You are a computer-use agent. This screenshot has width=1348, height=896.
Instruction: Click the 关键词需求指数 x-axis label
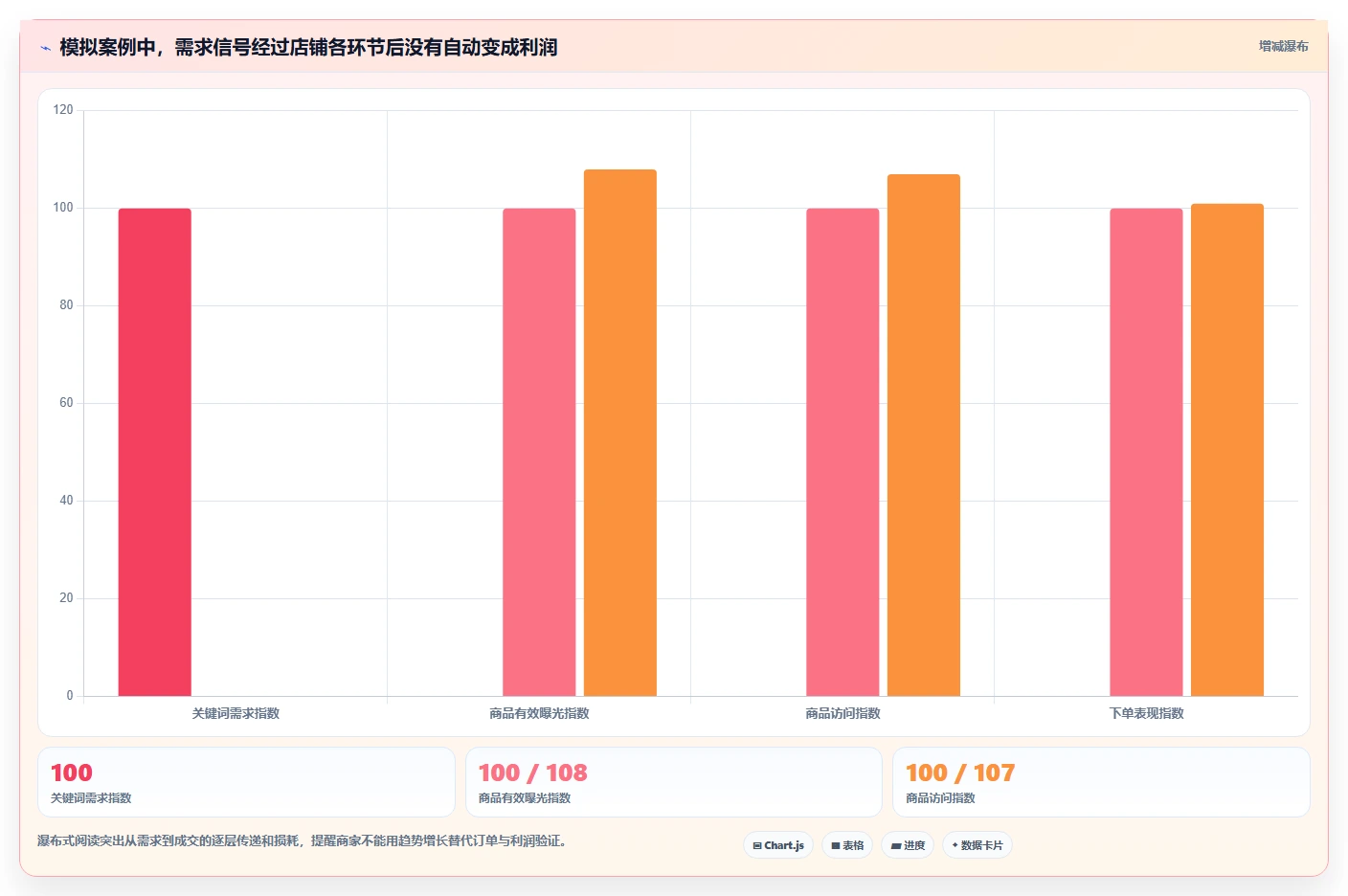pyautogui.click(x=236, y=713)
